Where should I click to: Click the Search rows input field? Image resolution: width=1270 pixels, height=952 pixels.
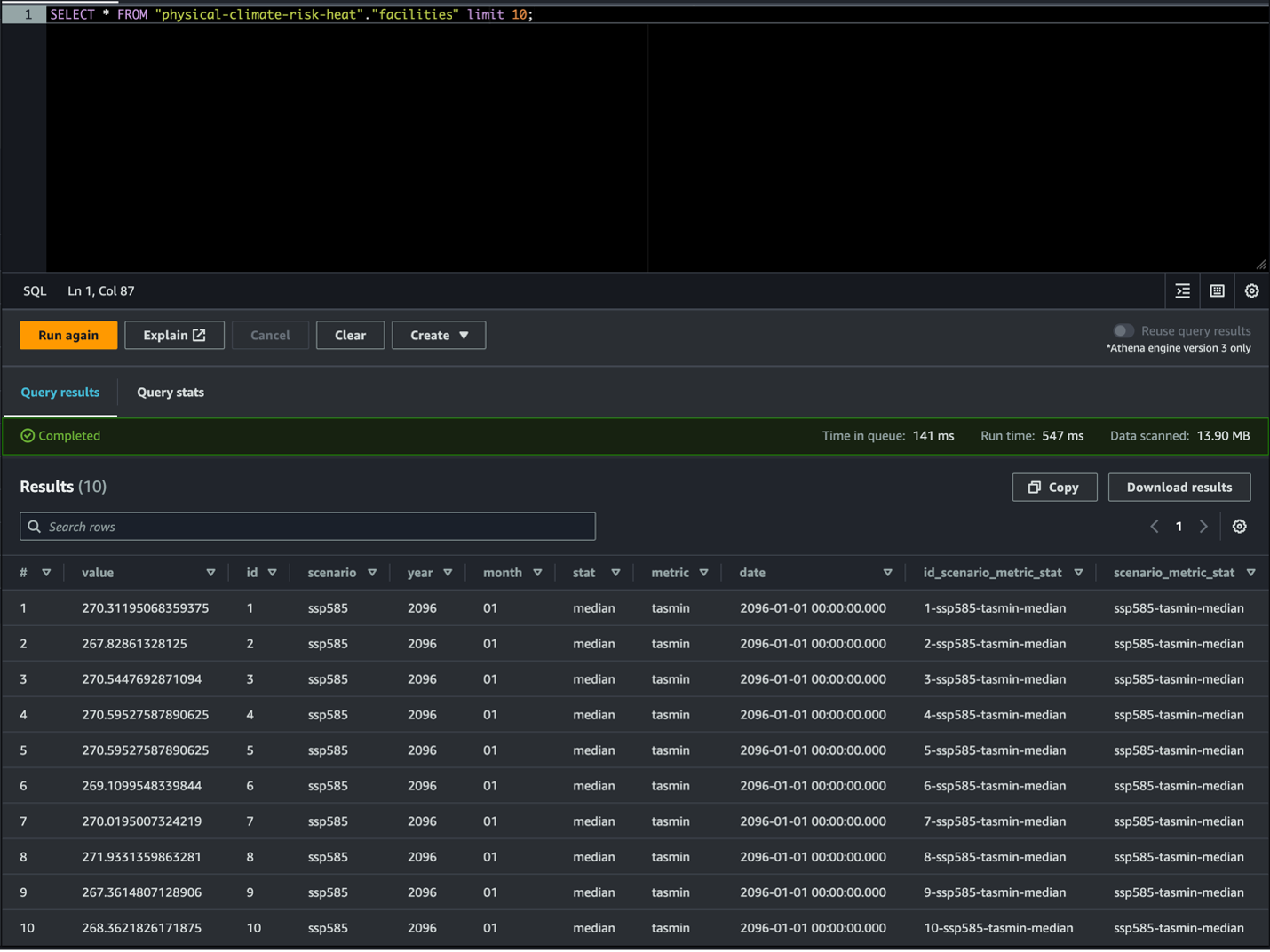[307, 527]
